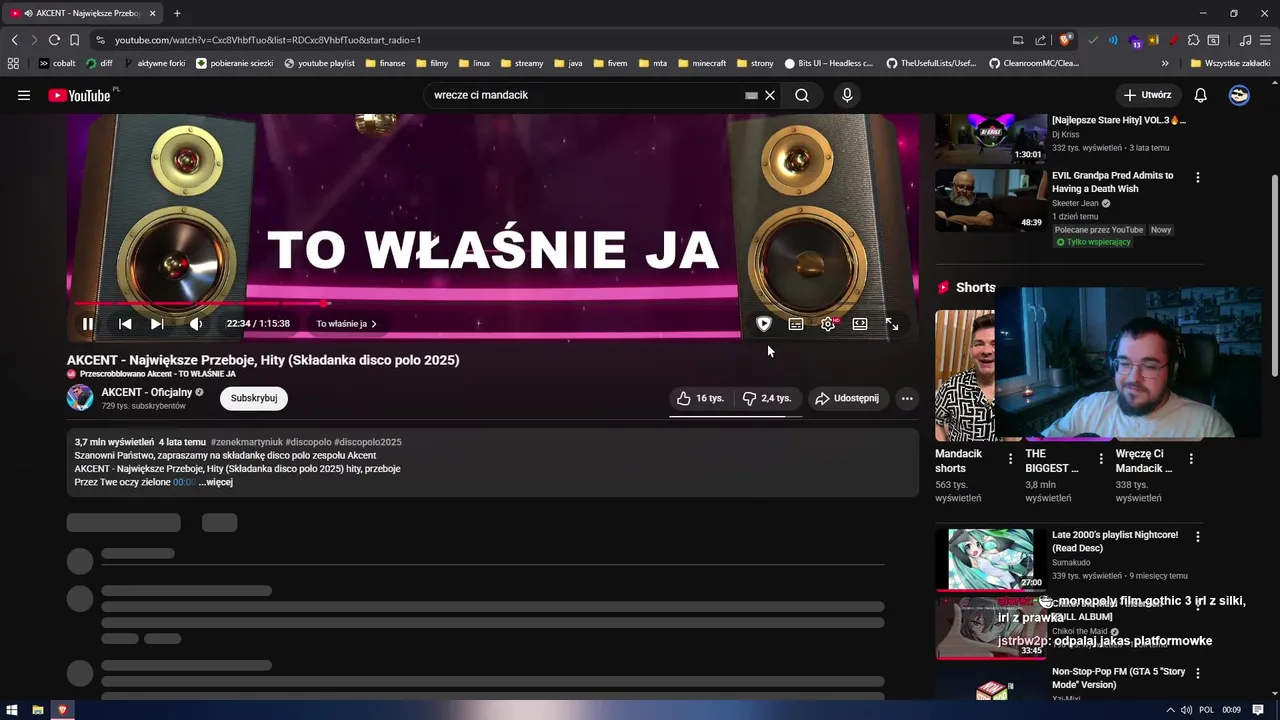
Task: Open the Utwórz create menu
Action: [1147, 95]
